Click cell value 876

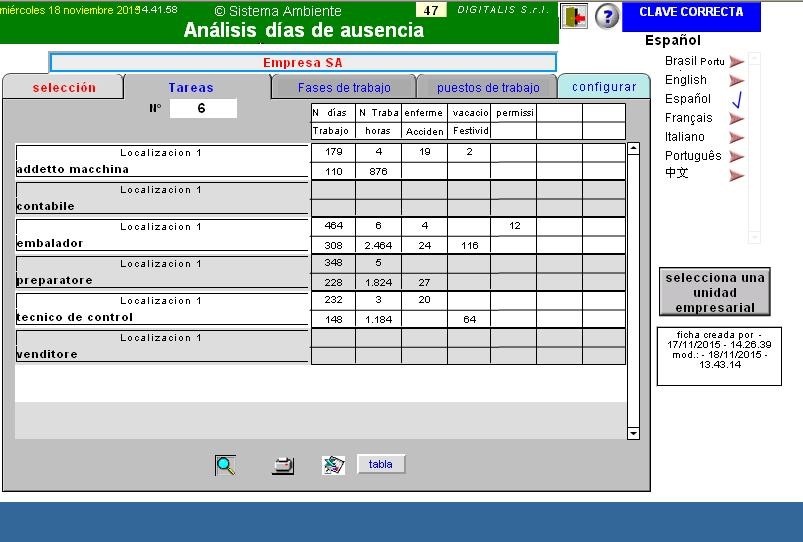pos(378,171)
